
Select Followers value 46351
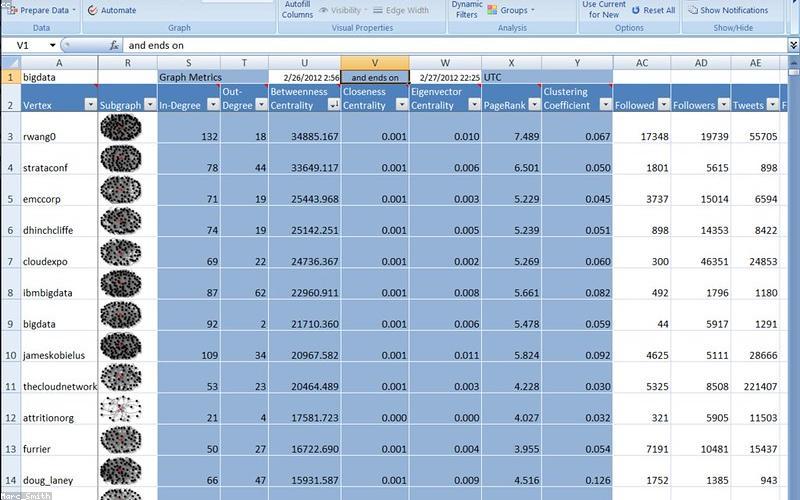tap(701, 253)
